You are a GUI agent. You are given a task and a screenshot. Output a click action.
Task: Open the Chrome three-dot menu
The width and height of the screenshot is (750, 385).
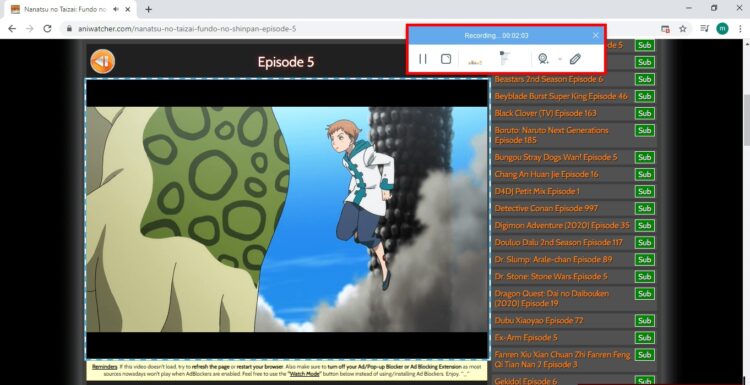coord(740,29)
